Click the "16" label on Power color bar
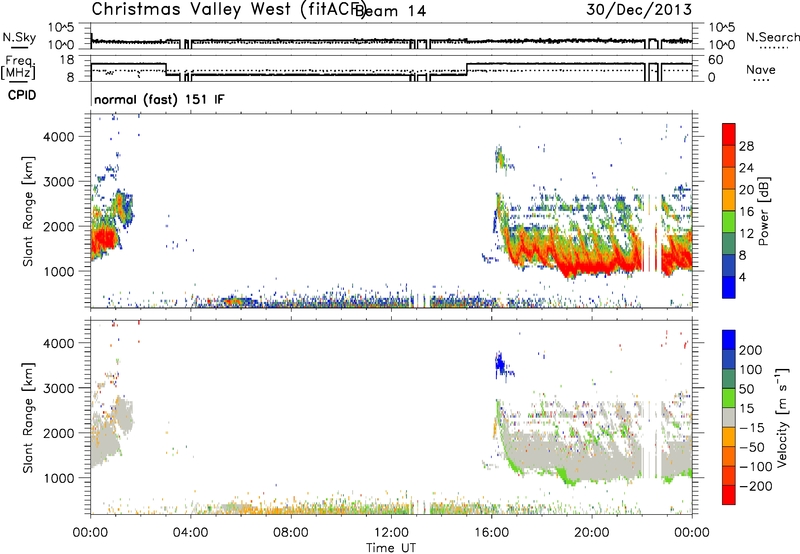Viewport: 800px width, 554px height. (x=746, y=212)
